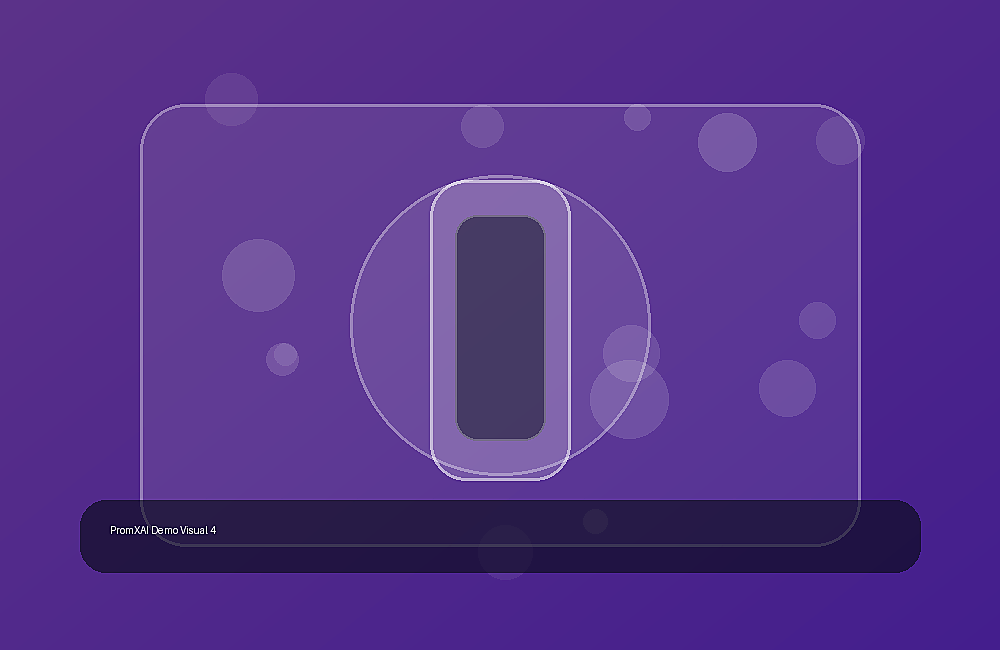Viewport: 1000px width, 650px height.
Task: Click the tiny bubble beside the big top-right bubble
Action: [637, 117]
